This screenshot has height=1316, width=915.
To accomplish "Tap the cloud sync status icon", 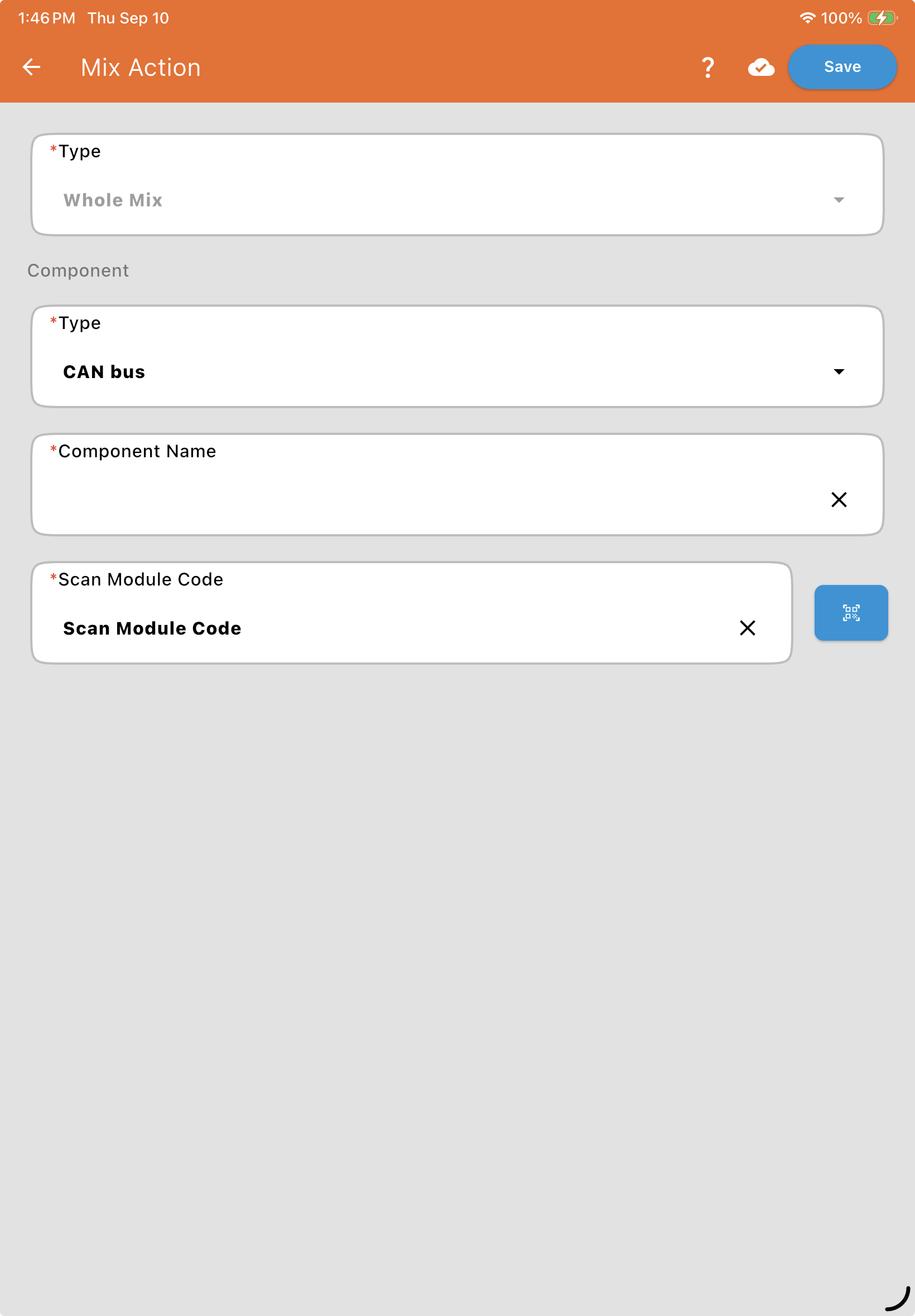I will pos(761,67).
